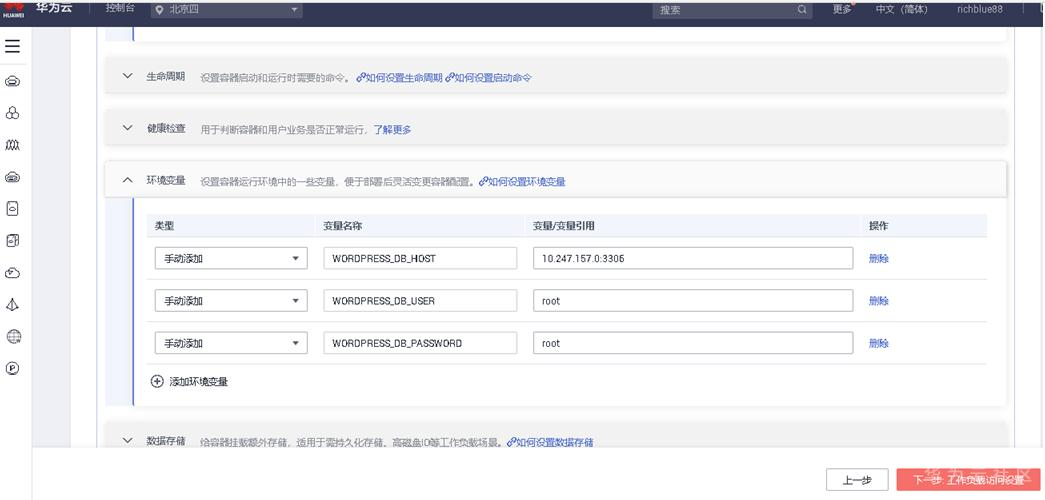Click the 操作 column header

tap(878, 226)
